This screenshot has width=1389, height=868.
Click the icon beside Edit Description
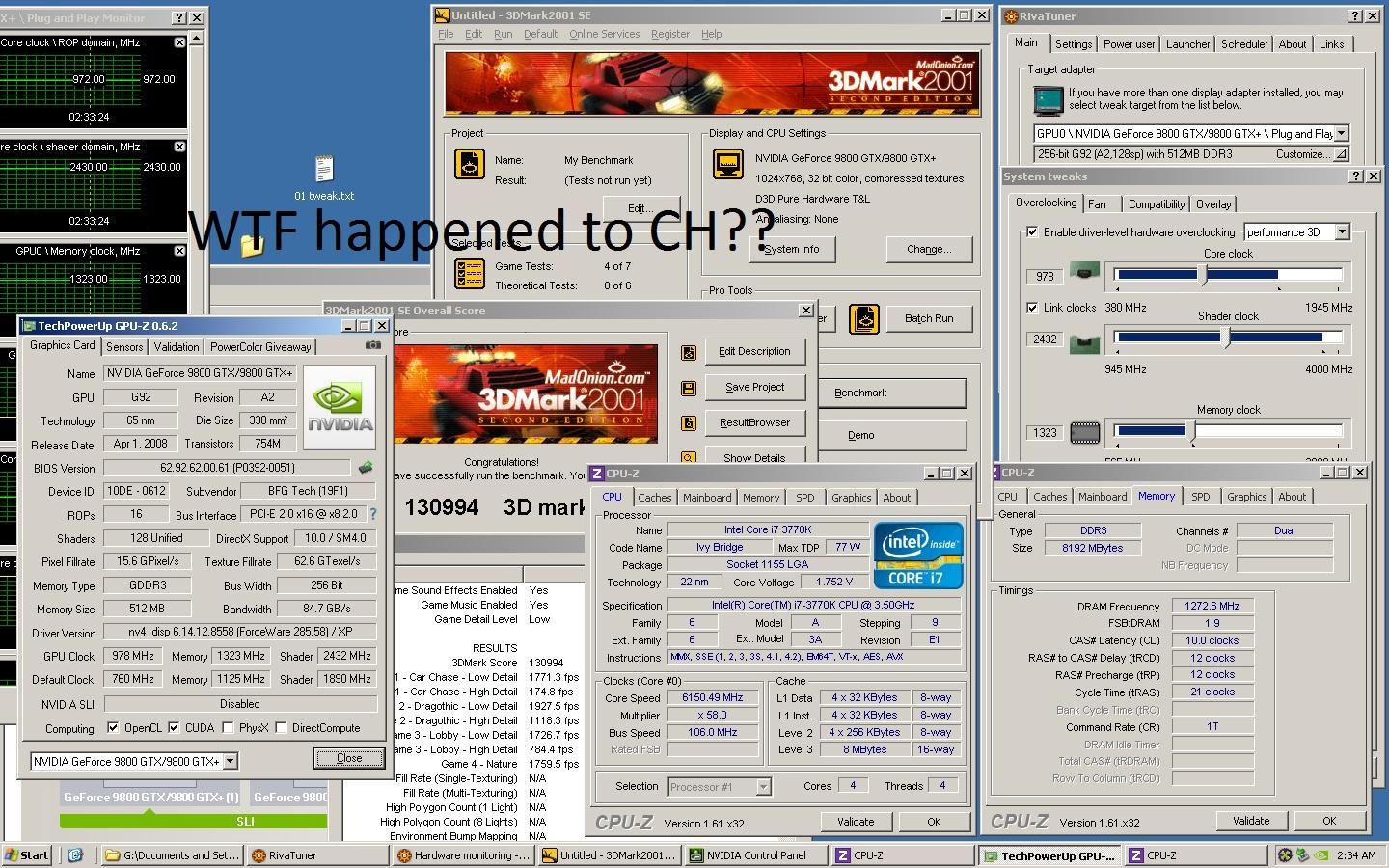[x=689, y=352]
